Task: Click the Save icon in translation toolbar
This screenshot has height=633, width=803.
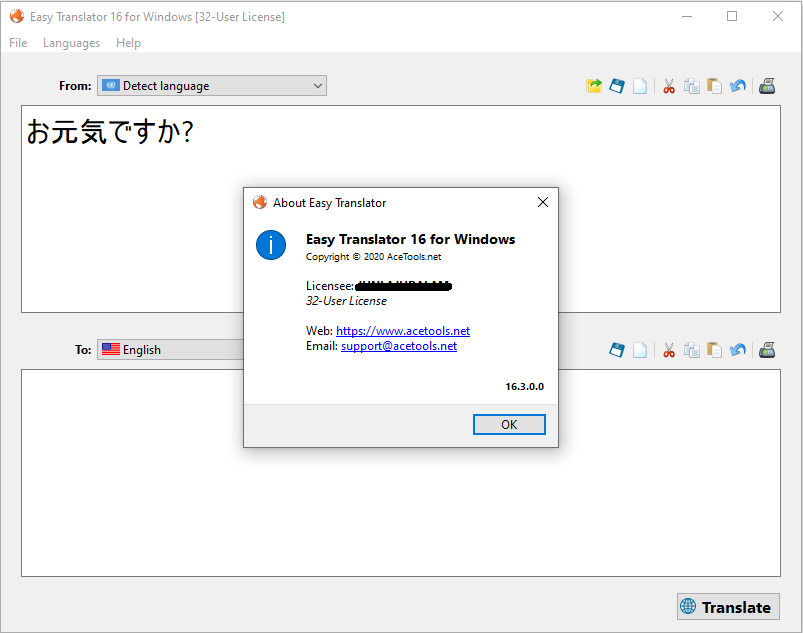Action: tap(617, 350)
